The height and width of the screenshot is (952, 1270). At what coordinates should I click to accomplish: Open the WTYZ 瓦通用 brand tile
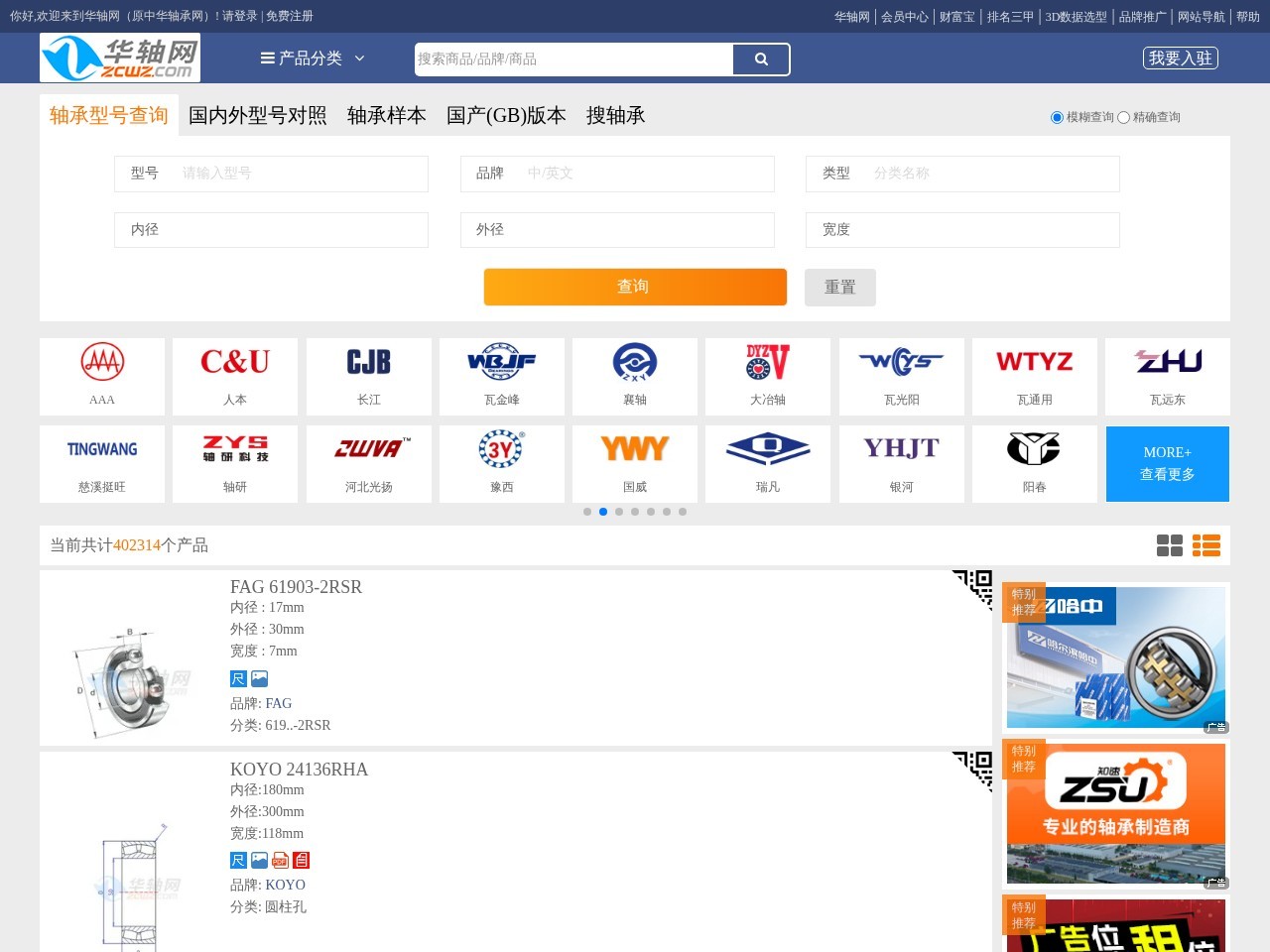coord(1035,377)
